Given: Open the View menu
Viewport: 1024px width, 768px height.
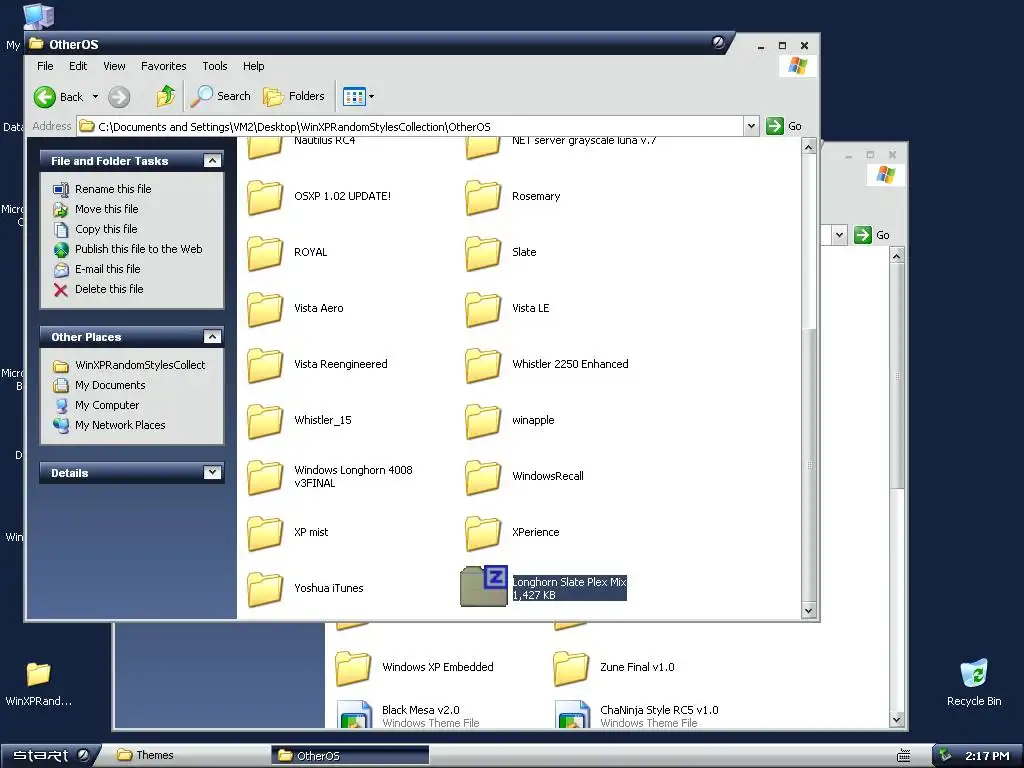Looking at the screenshot, I should pos(114,66).
